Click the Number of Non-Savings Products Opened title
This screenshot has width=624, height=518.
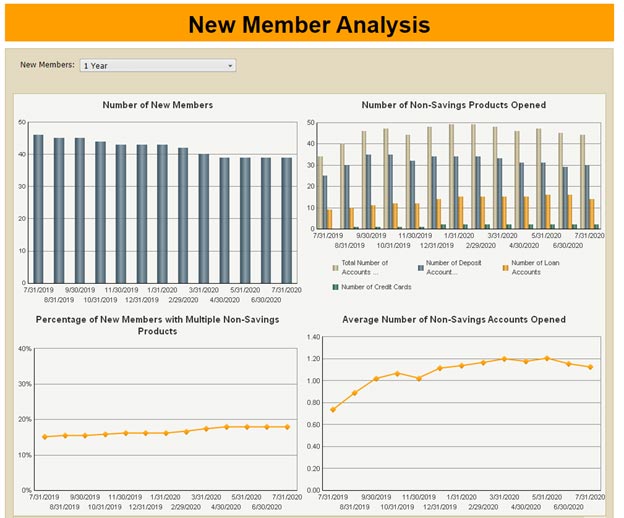[454, 104]
